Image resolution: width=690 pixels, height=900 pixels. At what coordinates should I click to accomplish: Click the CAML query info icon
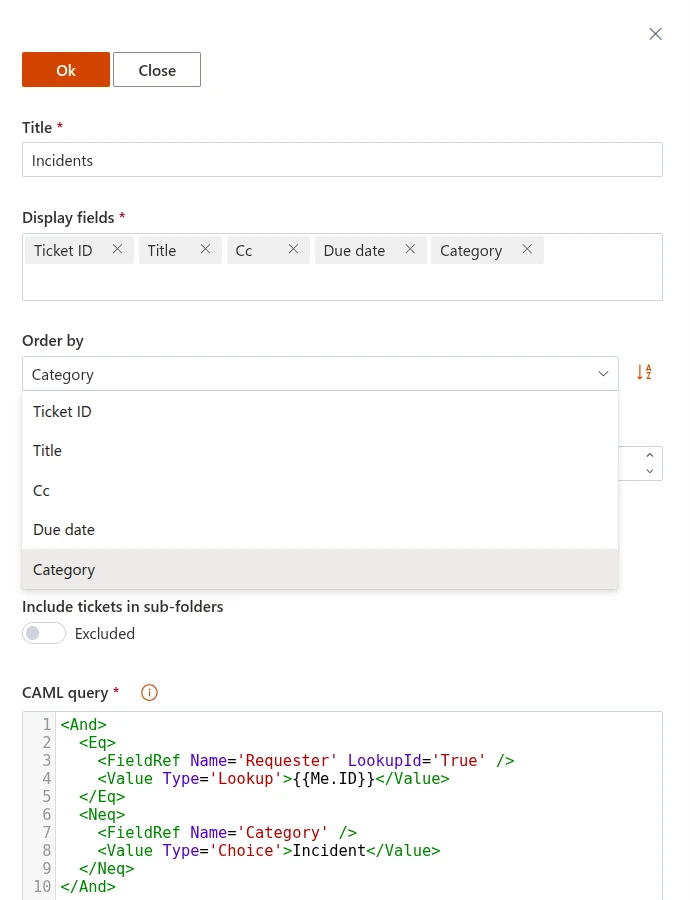(149, 692)
